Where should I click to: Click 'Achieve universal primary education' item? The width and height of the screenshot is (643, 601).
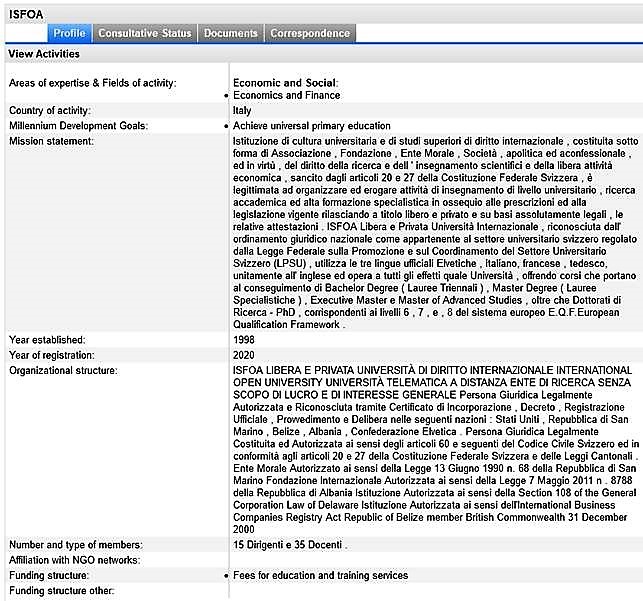click(312, 126)
